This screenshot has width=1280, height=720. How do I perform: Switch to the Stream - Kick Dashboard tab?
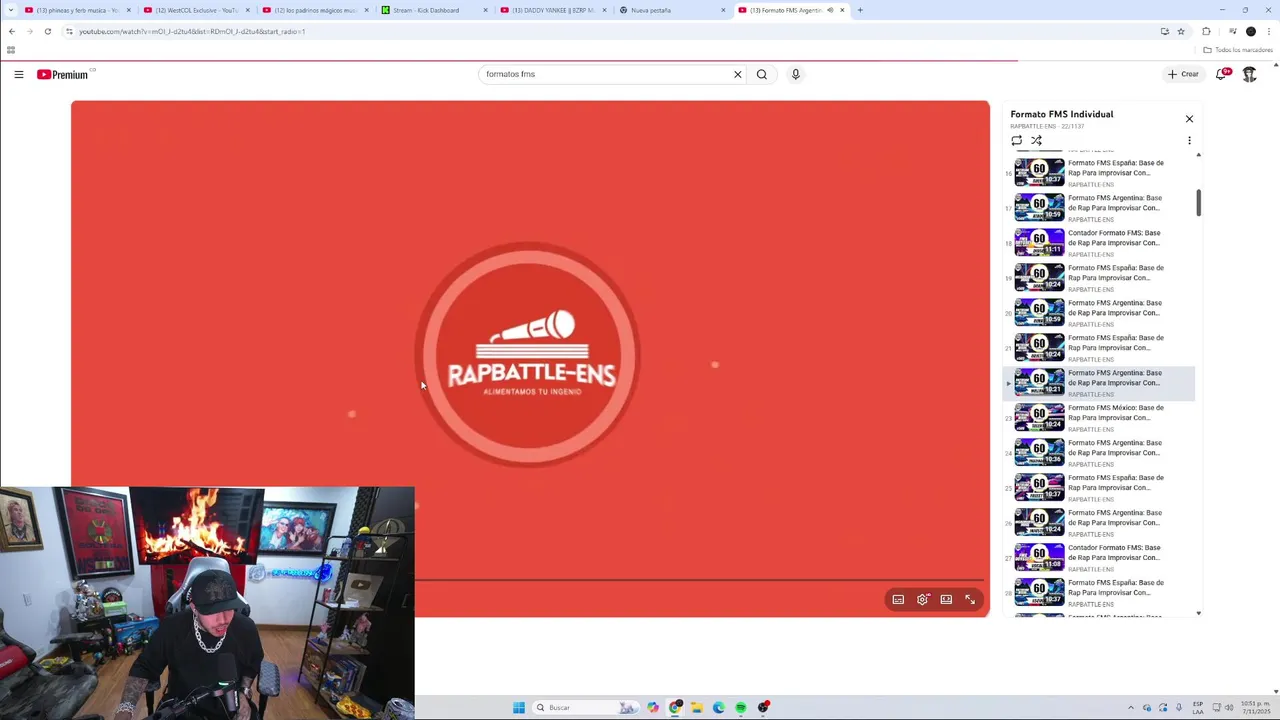pyautogui.click(x=433, y=10)
